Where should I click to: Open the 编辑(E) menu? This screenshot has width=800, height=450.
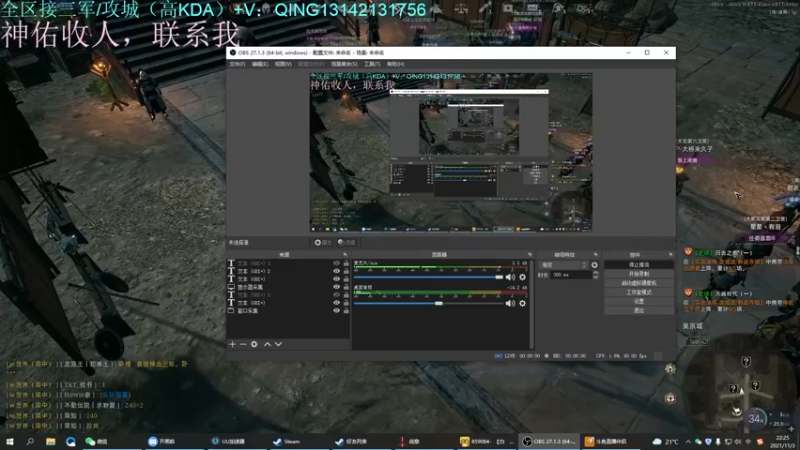pyautogui.click(x=260, y=64)
